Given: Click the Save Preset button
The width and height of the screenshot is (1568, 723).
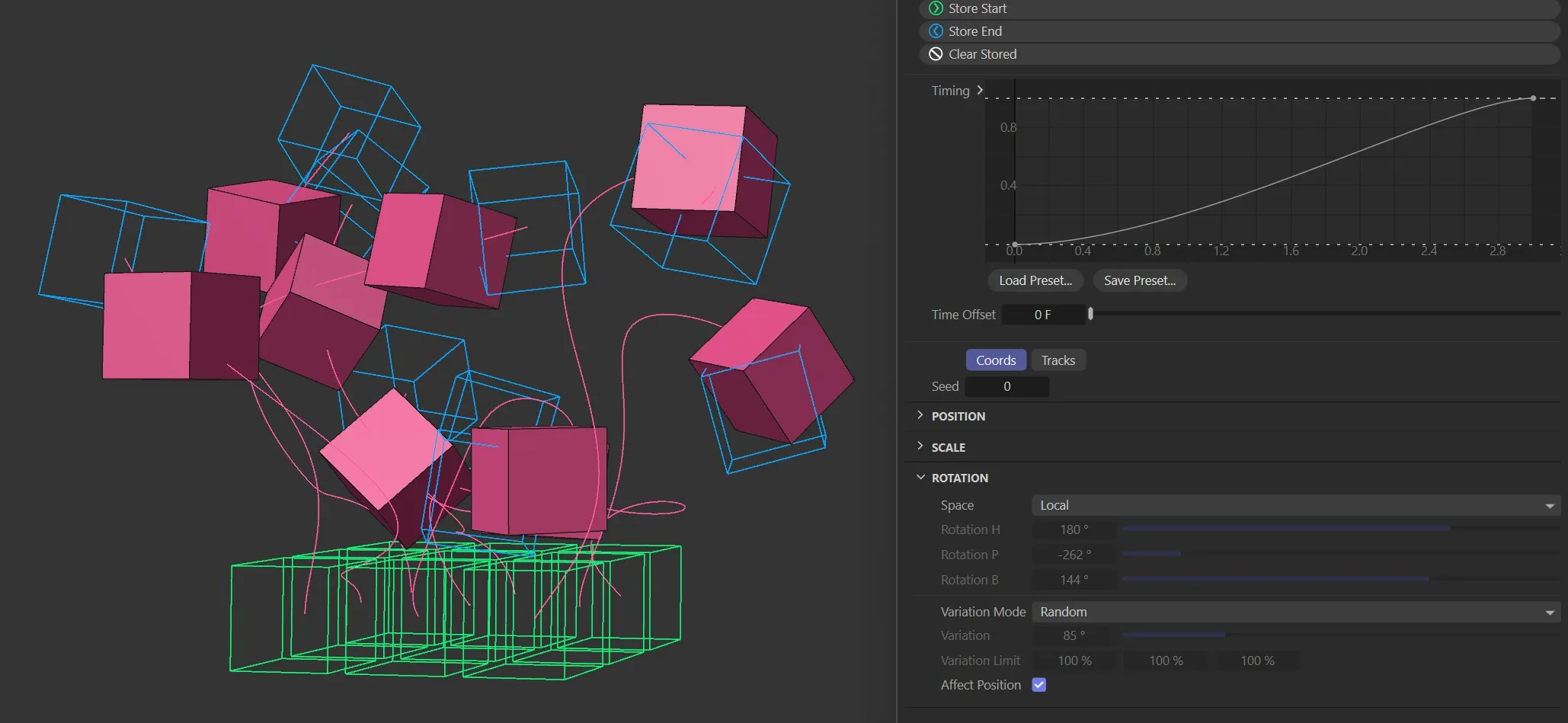Looking at the screenshot, I should pyautogui.click(x=1139, y=280).
